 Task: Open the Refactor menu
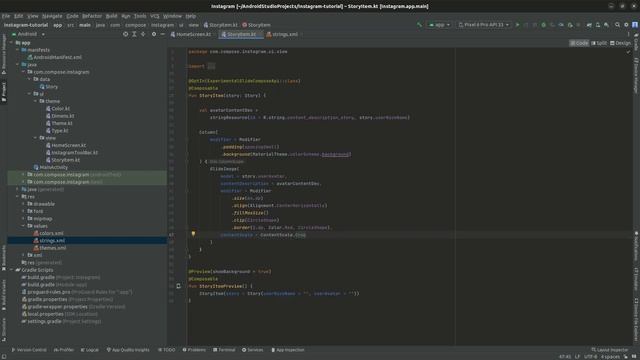pyautogui.click(x=92, y=16)
